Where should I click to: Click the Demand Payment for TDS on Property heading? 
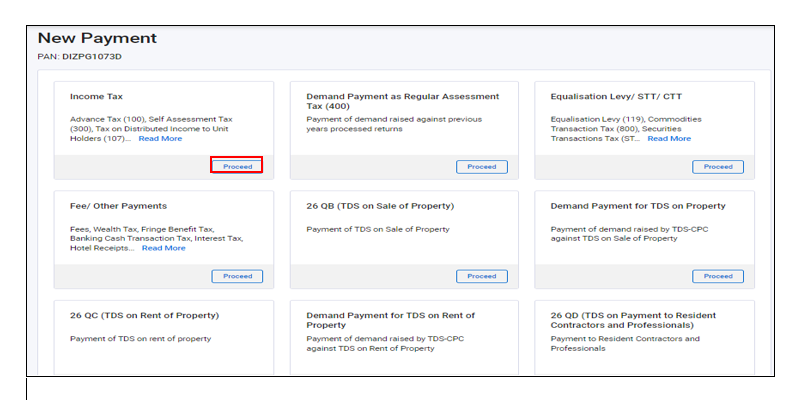point(638,206)
